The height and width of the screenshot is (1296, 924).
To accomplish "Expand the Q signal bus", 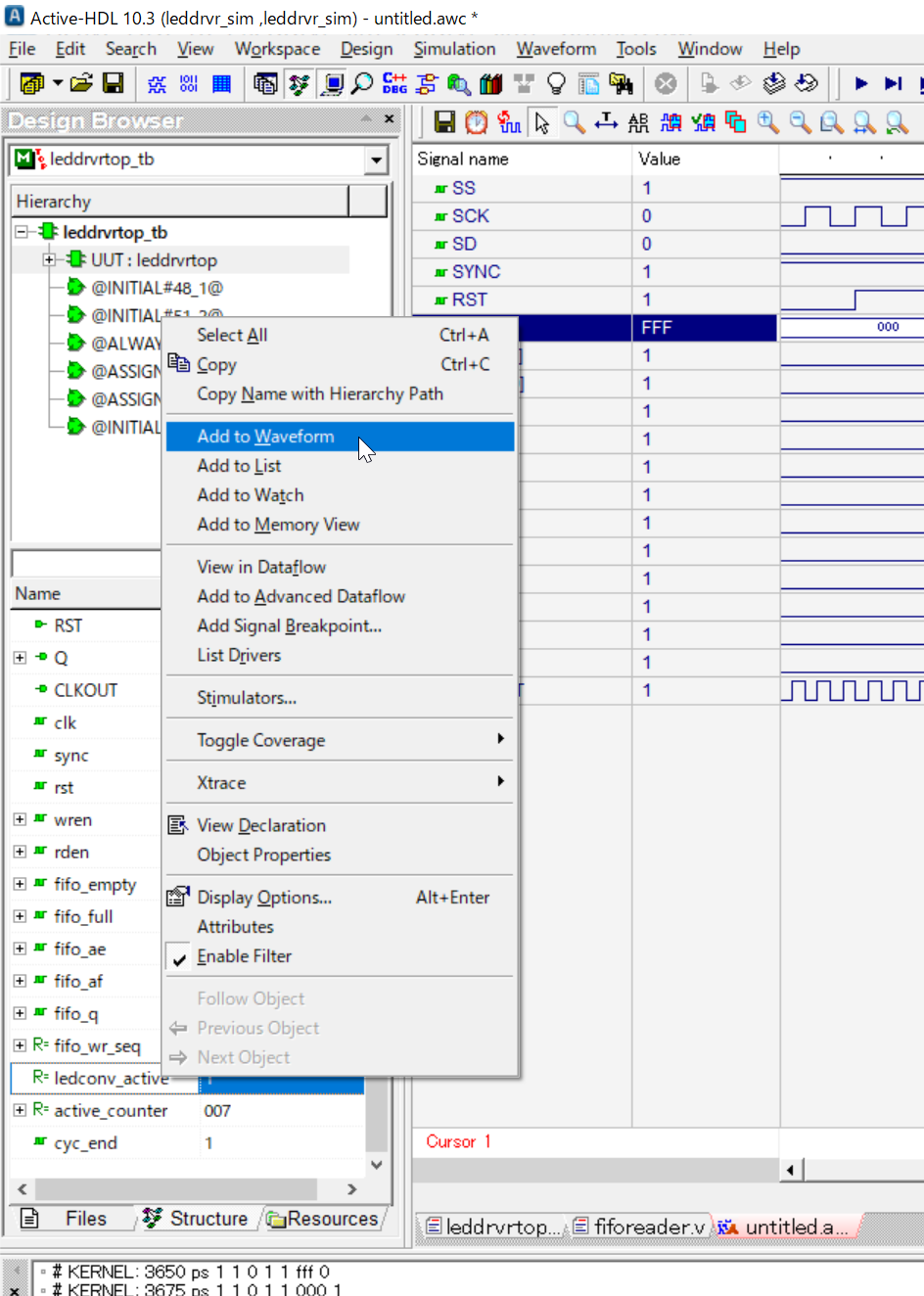I will click(x=20, y=658).
